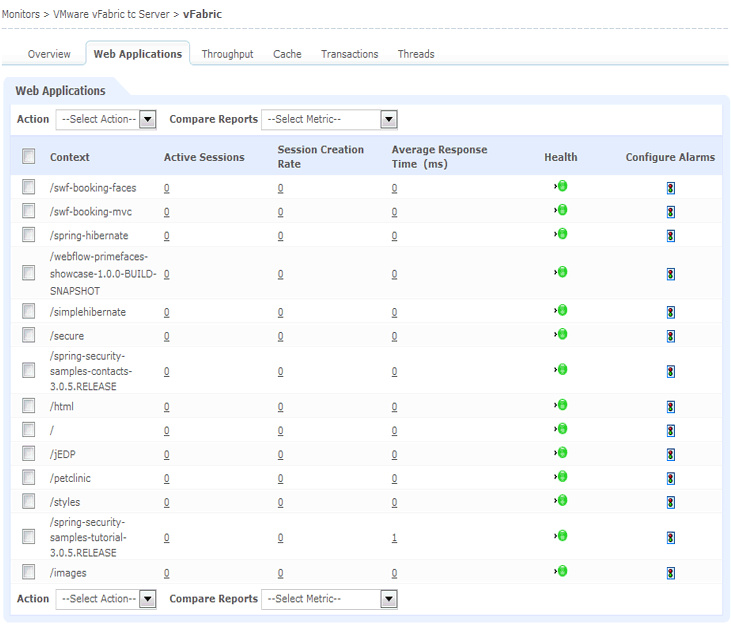
Task: Check the select-all checkbox in the header
Action: [29, 156]
